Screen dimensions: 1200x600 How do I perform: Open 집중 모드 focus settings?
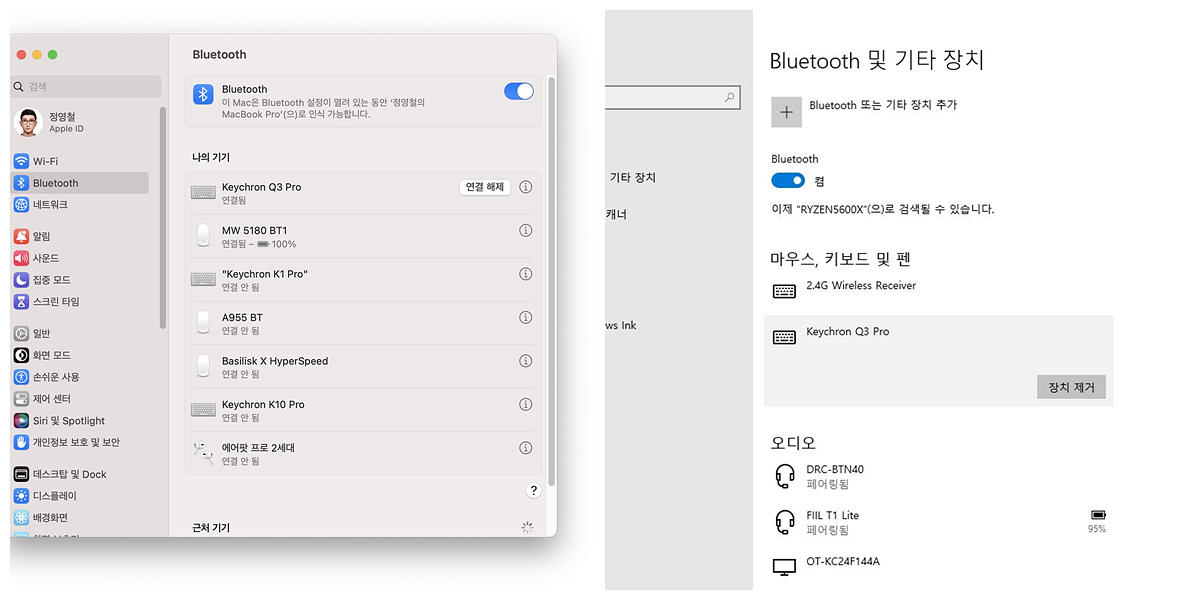point(80,280)
